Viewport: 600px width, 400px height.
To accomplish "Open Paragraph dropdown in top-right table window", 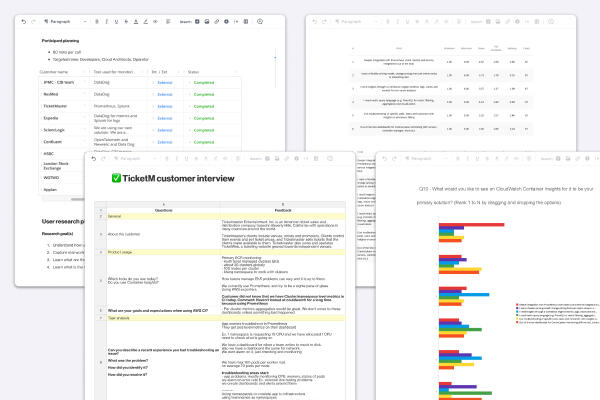I will pyautogui.click(x=356, y=22).
